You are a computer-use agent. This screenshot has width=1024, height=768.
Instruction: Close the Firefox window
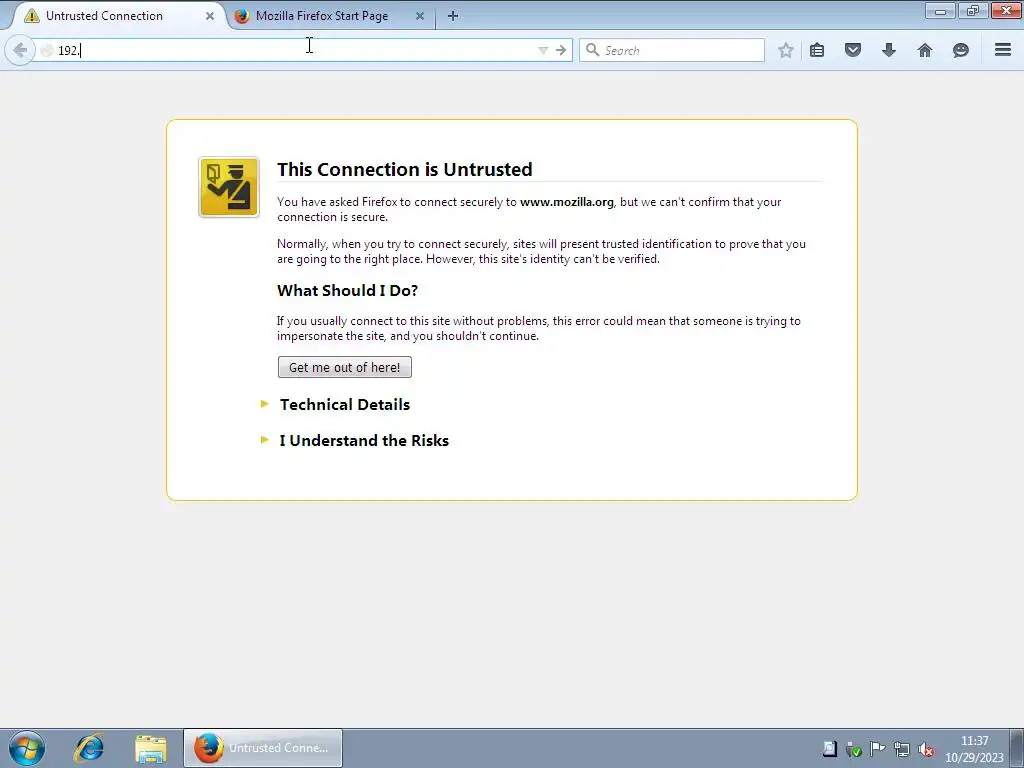(x=1006, y=10)
